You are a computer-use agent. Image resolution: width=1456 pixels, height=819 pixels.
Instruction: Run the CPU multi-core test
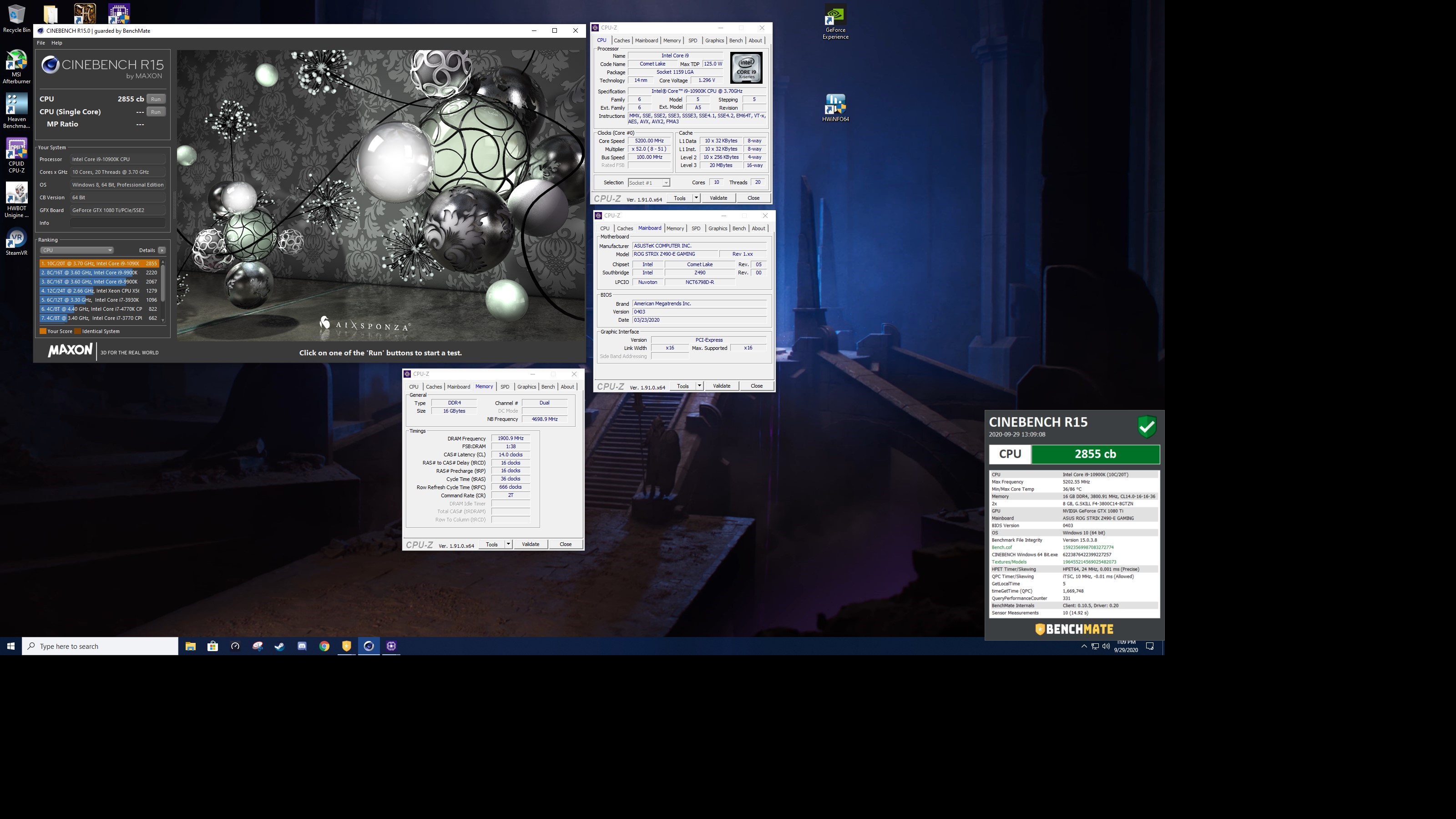(x=156, y=99)
